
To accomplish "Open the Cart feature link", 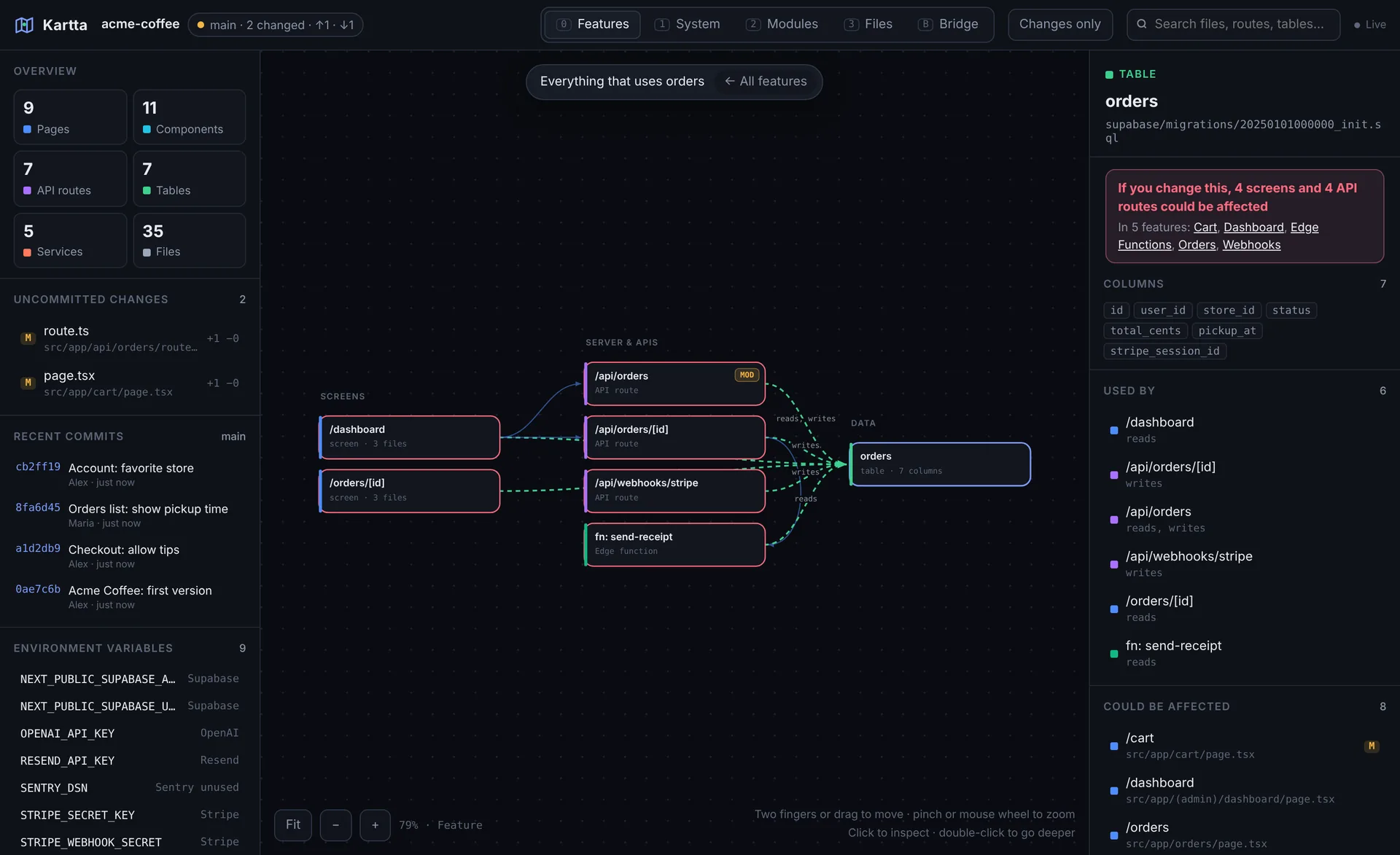I will (1205, 227).
